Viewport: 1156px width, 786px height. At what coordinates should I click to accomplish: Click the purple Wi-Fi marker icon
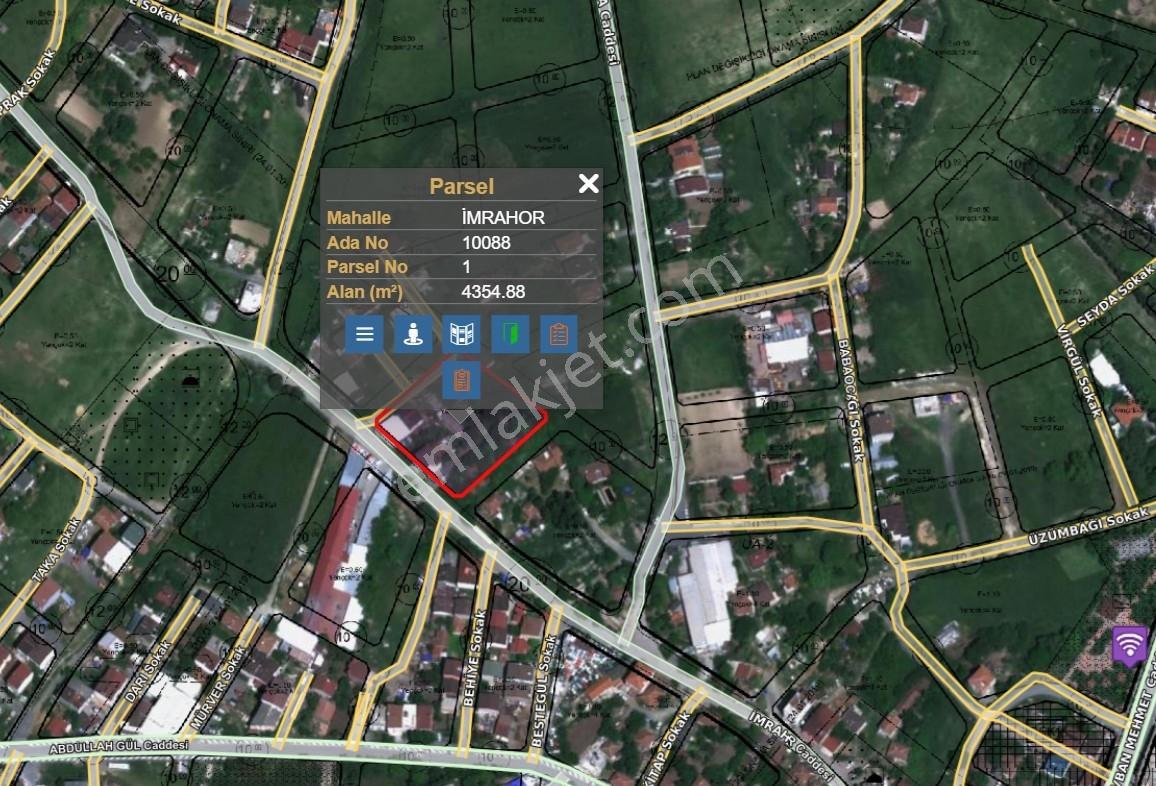(x=1129, y=646)
